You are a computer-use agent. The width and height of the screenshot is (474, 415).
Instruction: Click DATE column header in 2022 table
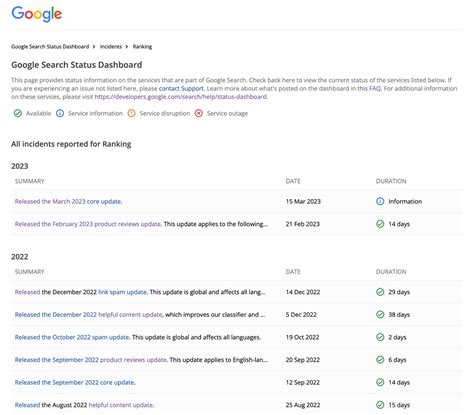tap(293, 272)
